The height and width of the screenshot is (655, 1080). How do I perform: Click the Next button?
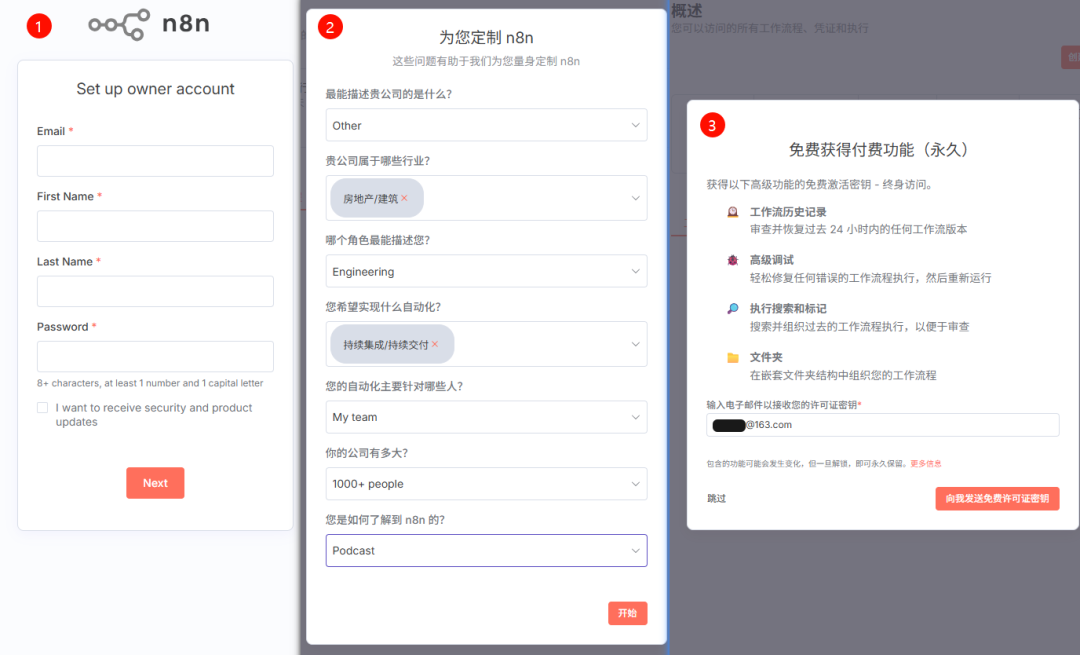(x=155, y=483)
